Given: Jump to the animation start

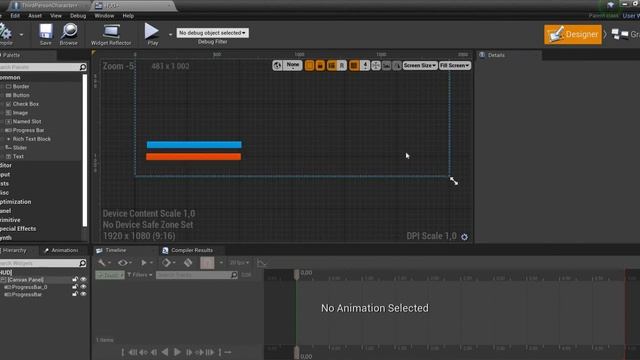Looking at the screenshot, I should 133,352.
